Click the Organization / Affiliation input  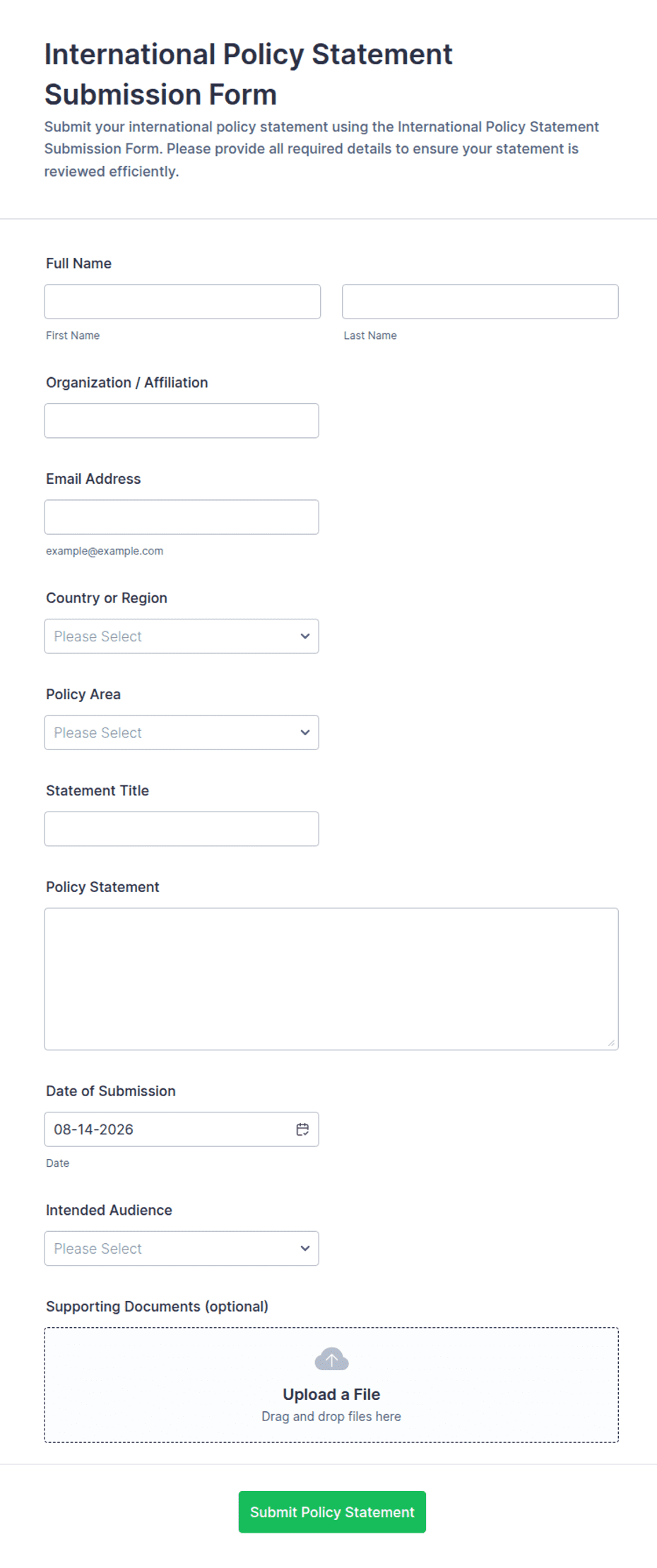pyautogui.click(x=182, y=421)
